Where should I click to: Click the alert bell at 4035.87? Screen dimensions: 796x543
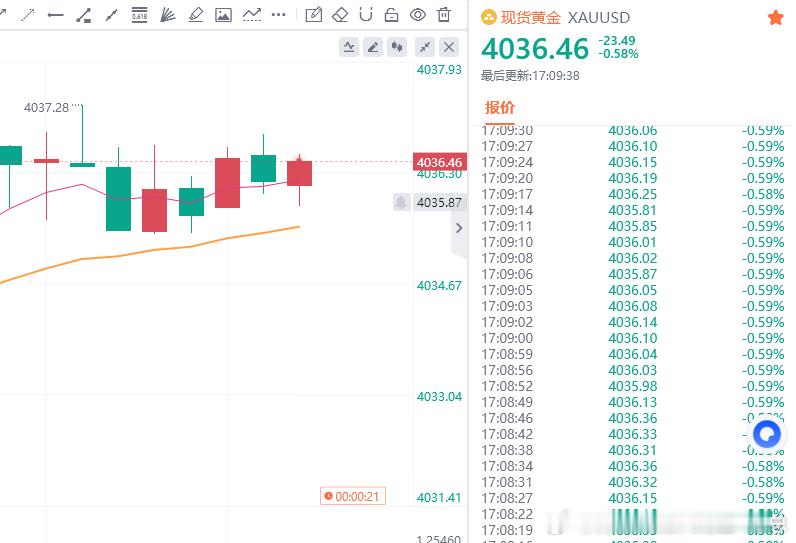[401, 202]
